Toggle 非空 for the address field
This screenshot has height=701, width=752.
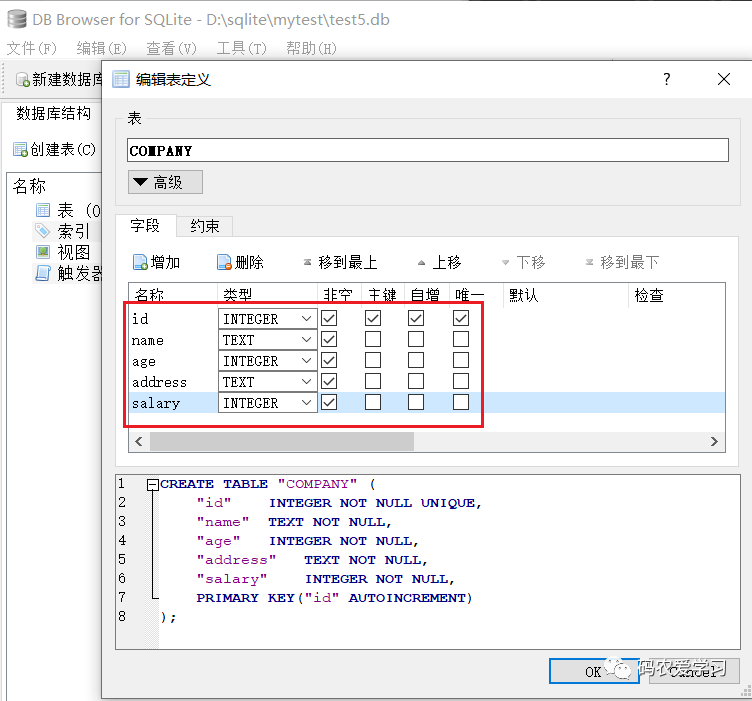coord(329,382)
